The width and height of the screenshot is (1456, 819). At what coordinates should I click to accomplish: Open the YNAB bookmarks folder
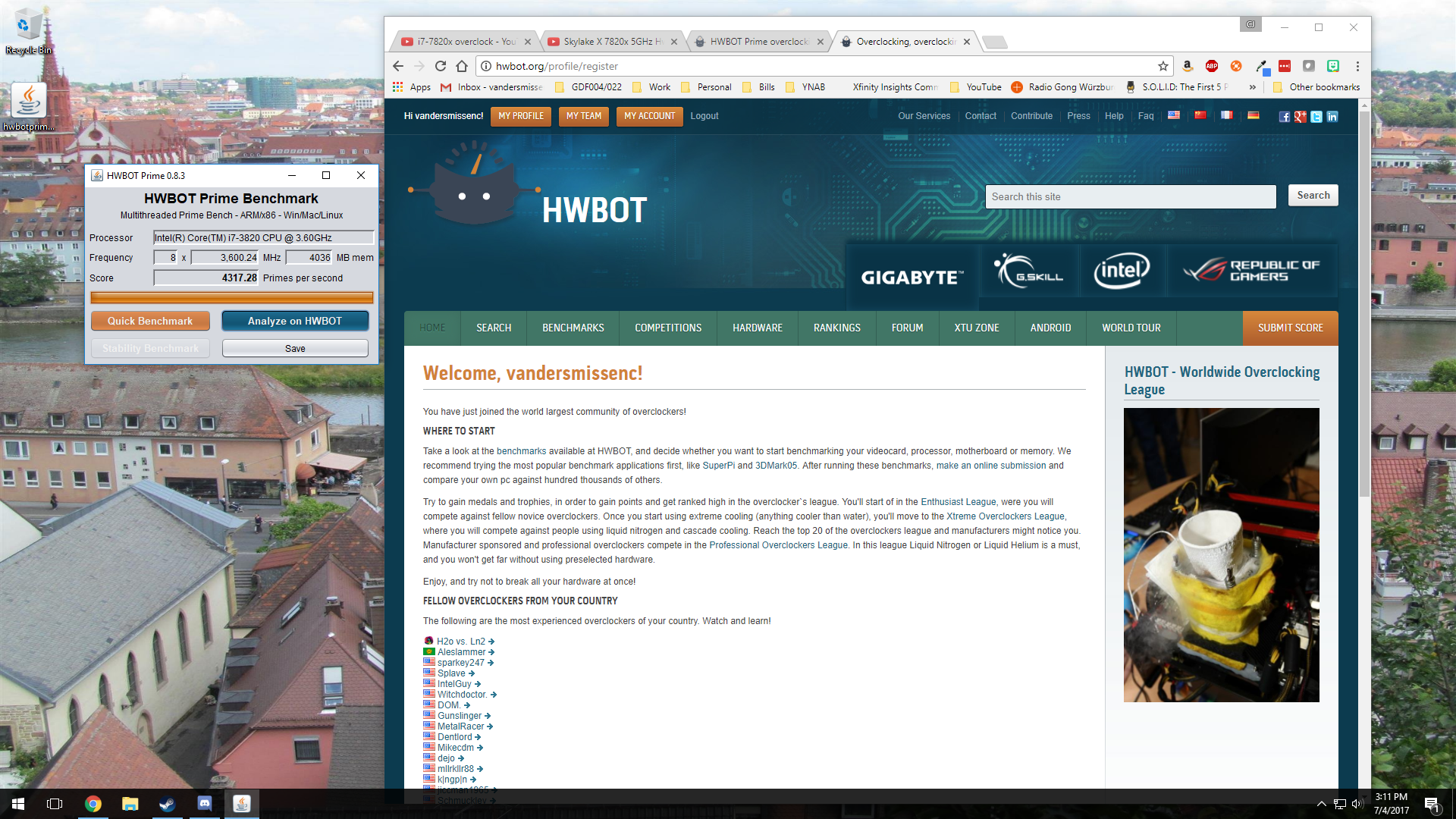(805, 87)
